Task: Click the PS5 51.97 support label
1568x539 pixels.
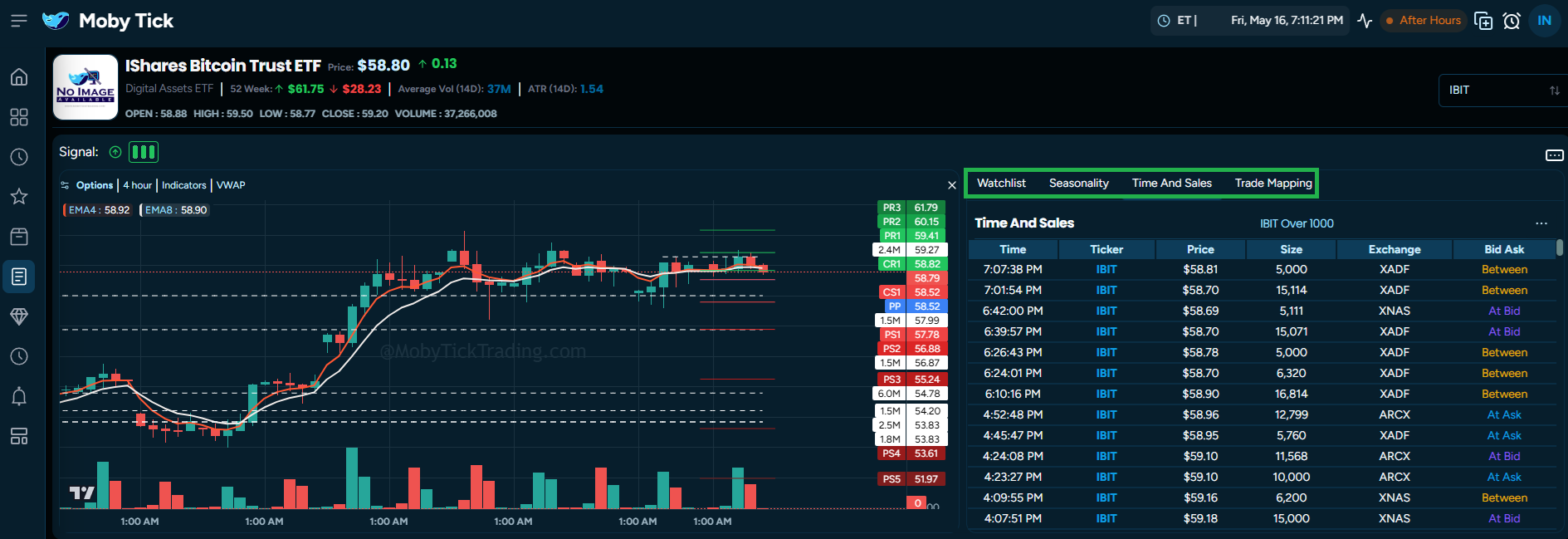Action: 911,479
